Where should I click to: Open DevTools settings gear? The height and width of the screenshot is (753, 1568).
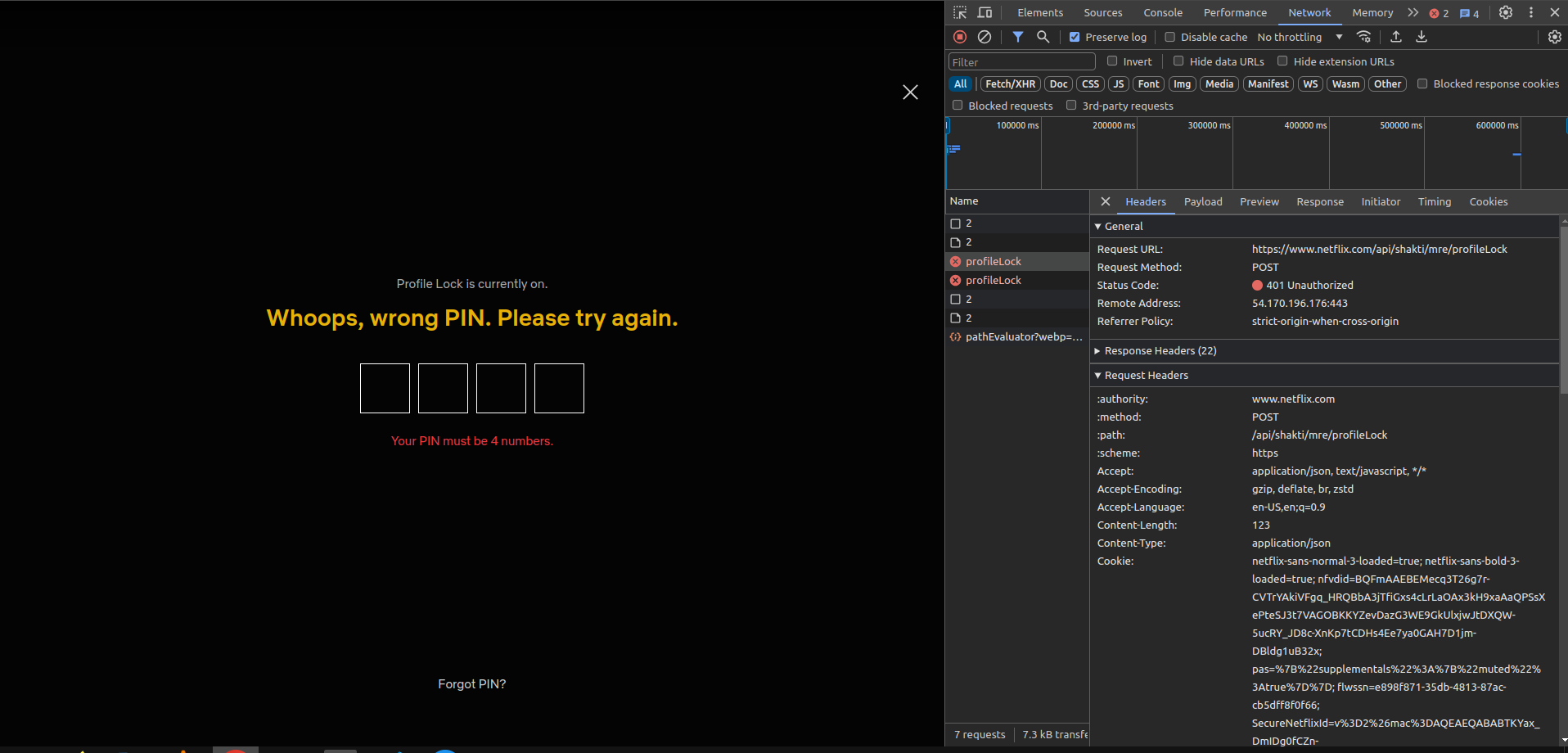tap(1506, 12)
